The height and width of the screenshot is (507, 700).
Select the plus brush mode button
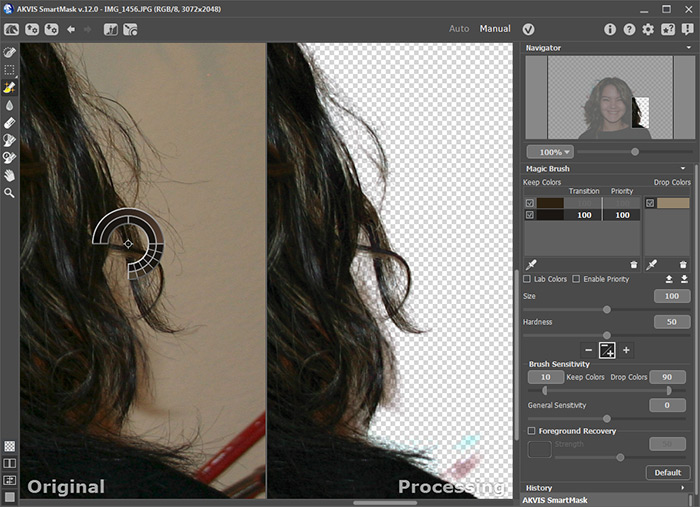point(626,350)
